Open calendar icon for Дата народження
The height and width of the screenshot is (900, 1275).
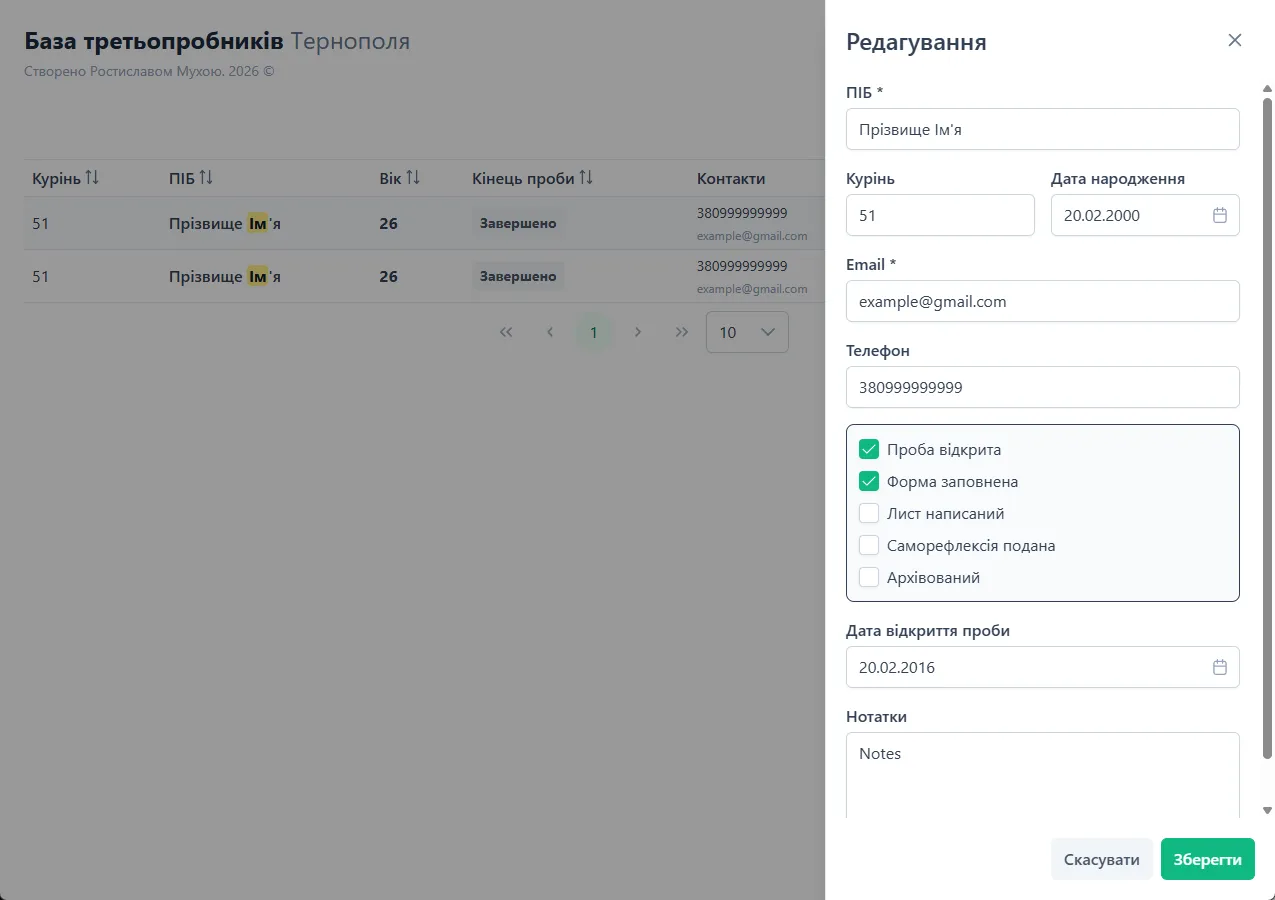[1220, 215]
